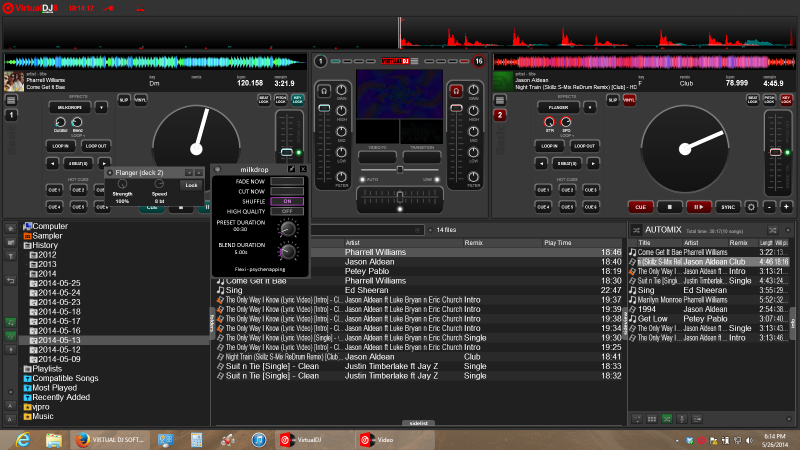Image resolution: width=800 pixels, height=450 pixels.
Task: Open Internet Explorer from taskbar
Action: point(22,439)
